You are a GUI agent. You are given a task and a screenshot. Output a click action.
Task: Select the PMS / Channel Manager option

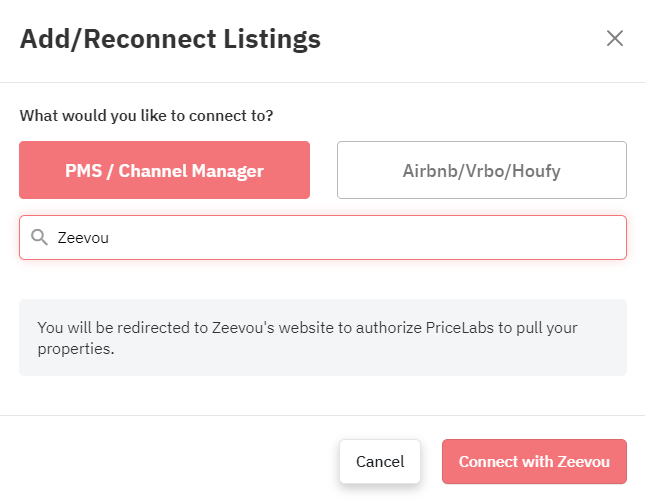165,170
